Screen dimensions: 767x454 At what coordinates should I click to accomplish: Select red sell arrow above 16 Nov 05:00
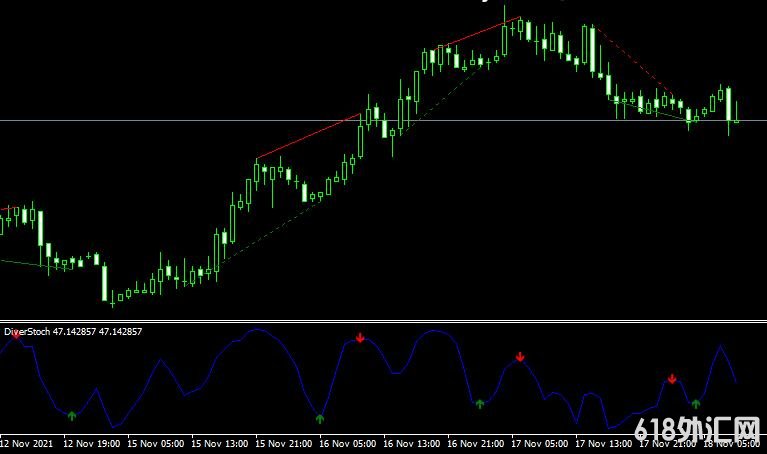[x=360, y=337]
